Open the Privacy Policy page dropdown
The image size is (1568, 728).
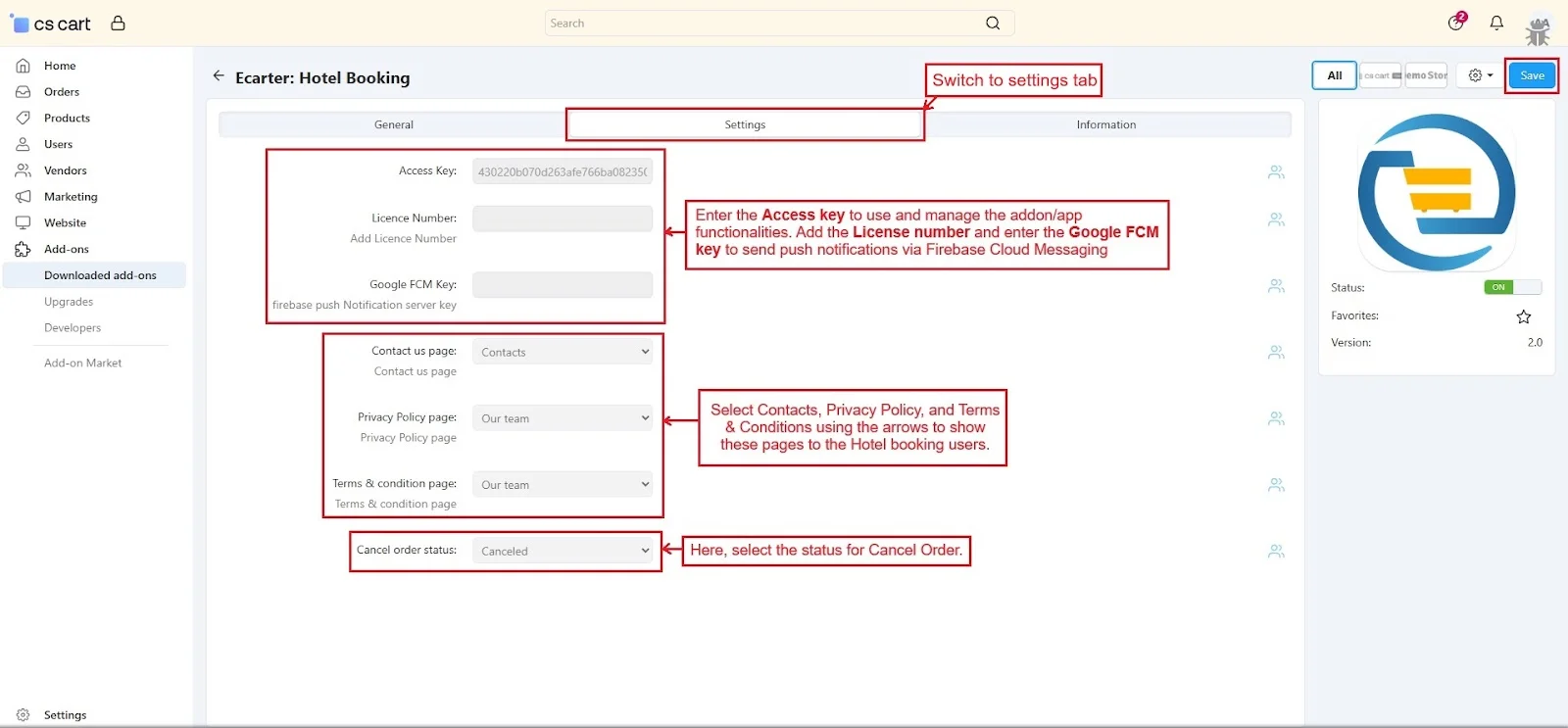coord(563,418)
